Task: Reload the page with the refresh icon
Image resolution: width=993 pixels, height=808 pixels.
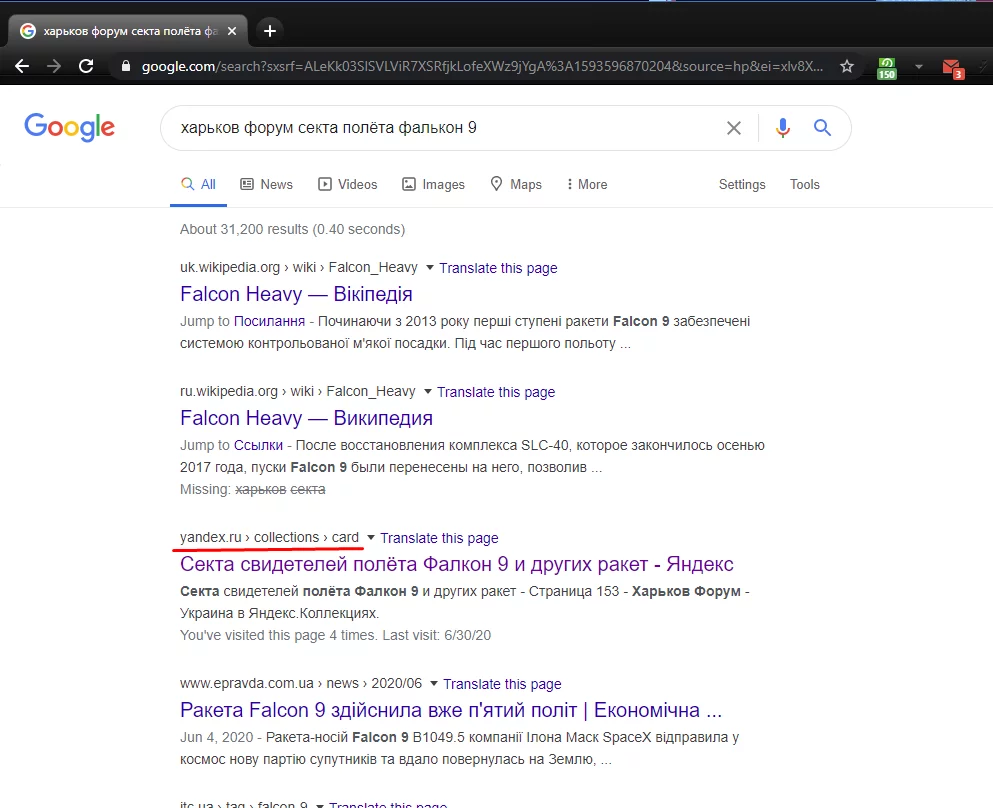Action: [x=86, y=66]
